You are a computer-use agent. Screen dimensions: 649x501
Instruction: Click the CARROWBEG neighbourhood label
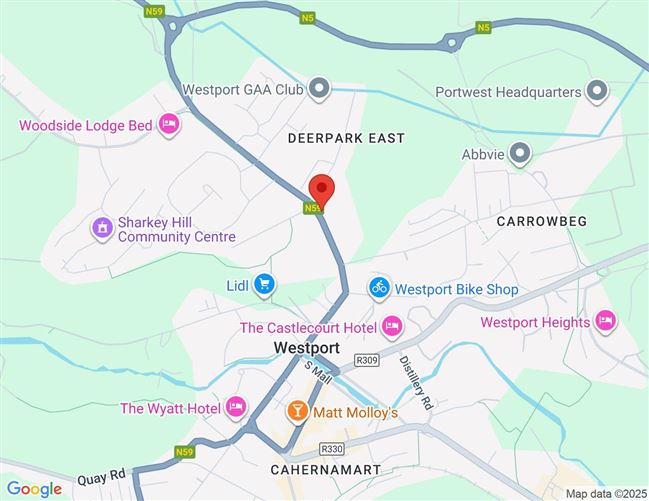coord(542,221)
